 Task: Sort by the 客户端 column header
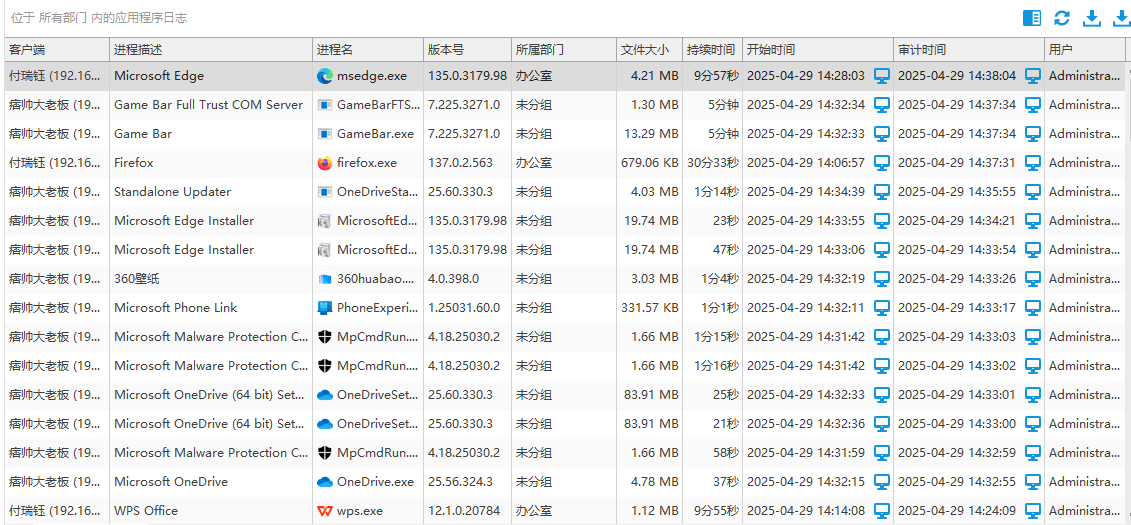[56, 50]
